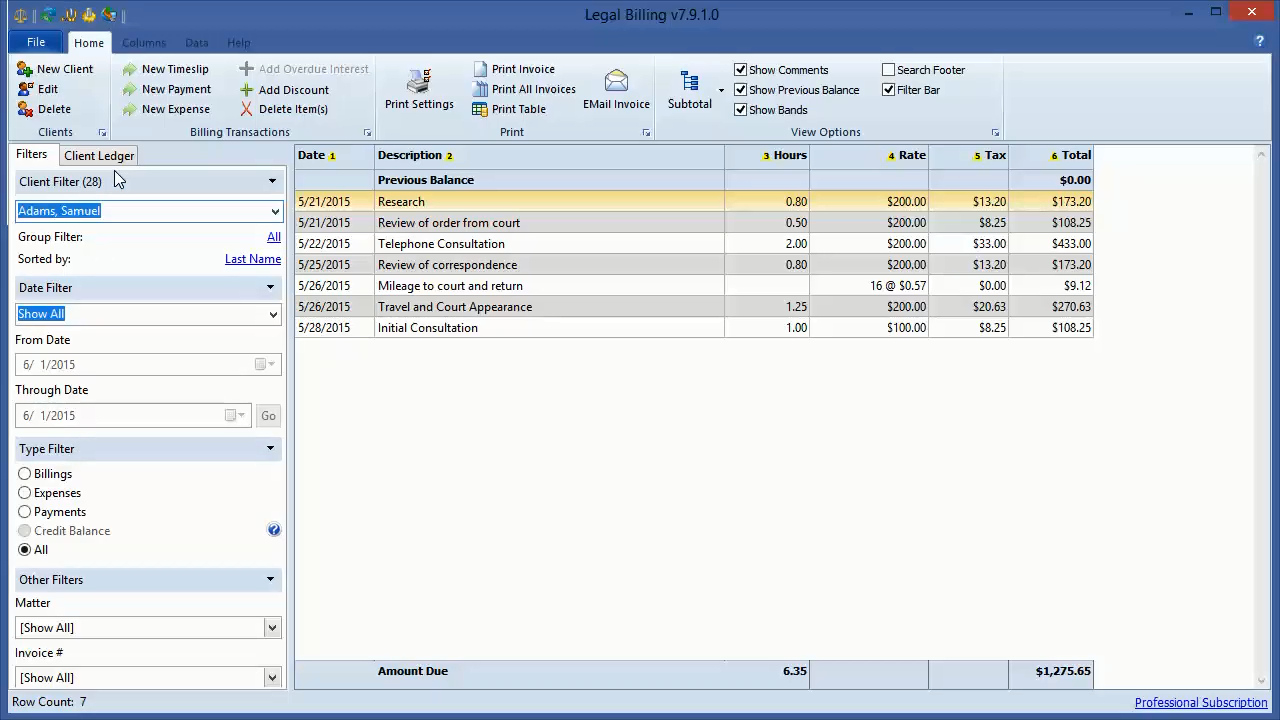Screen dimensions: 1280x720
Task: Select Expenses radio button
Action: point(25,492)
